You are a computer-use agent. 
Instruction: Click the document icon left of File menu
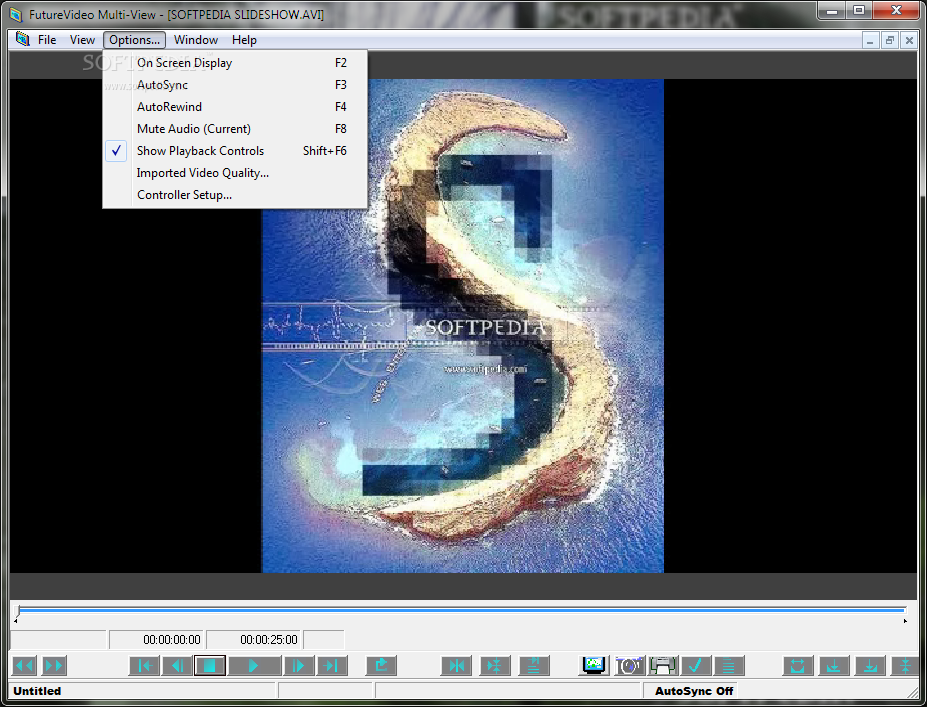[x=22, y=39]
